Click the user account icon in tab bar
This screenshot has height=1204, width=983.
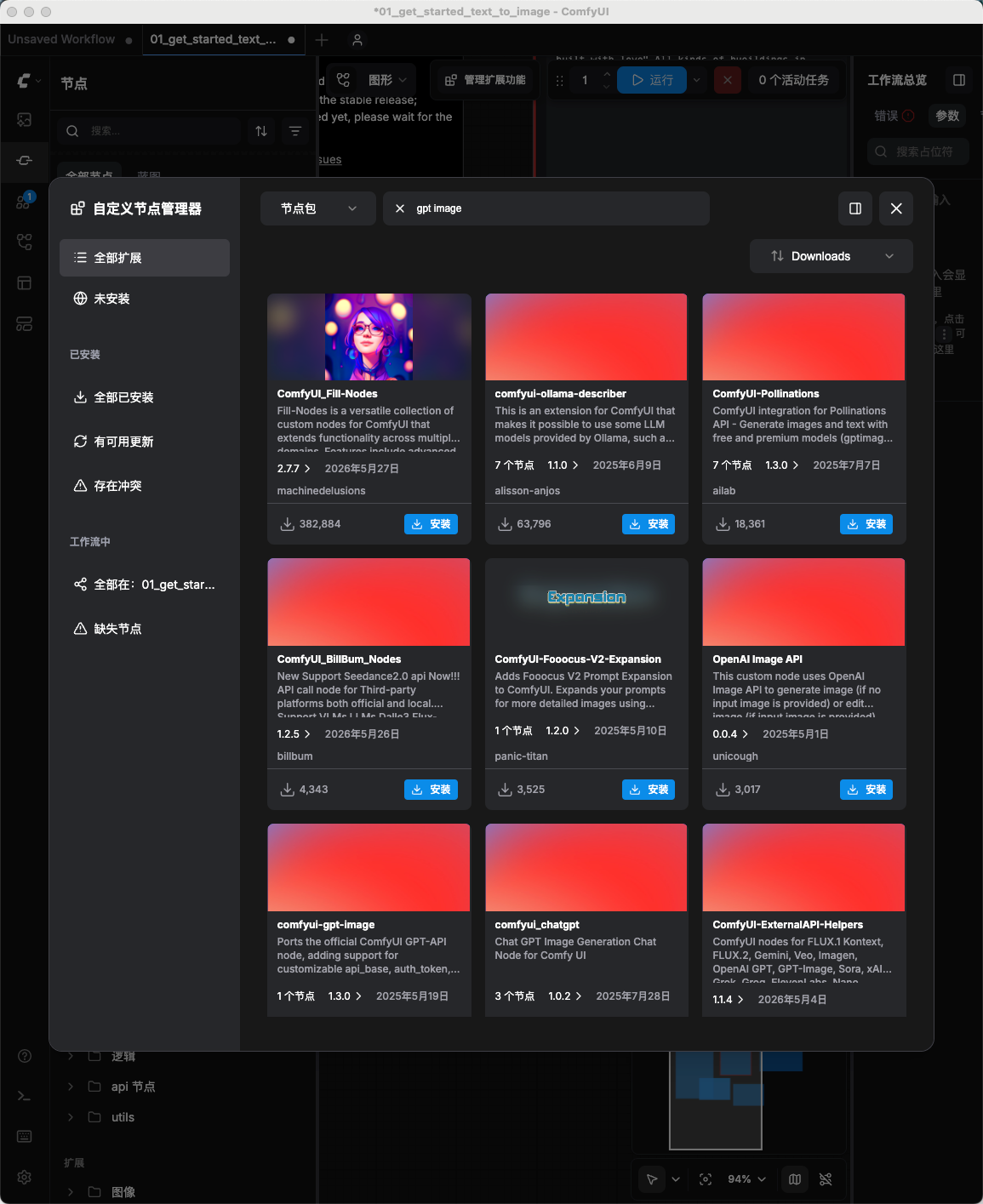click(357, 40)
